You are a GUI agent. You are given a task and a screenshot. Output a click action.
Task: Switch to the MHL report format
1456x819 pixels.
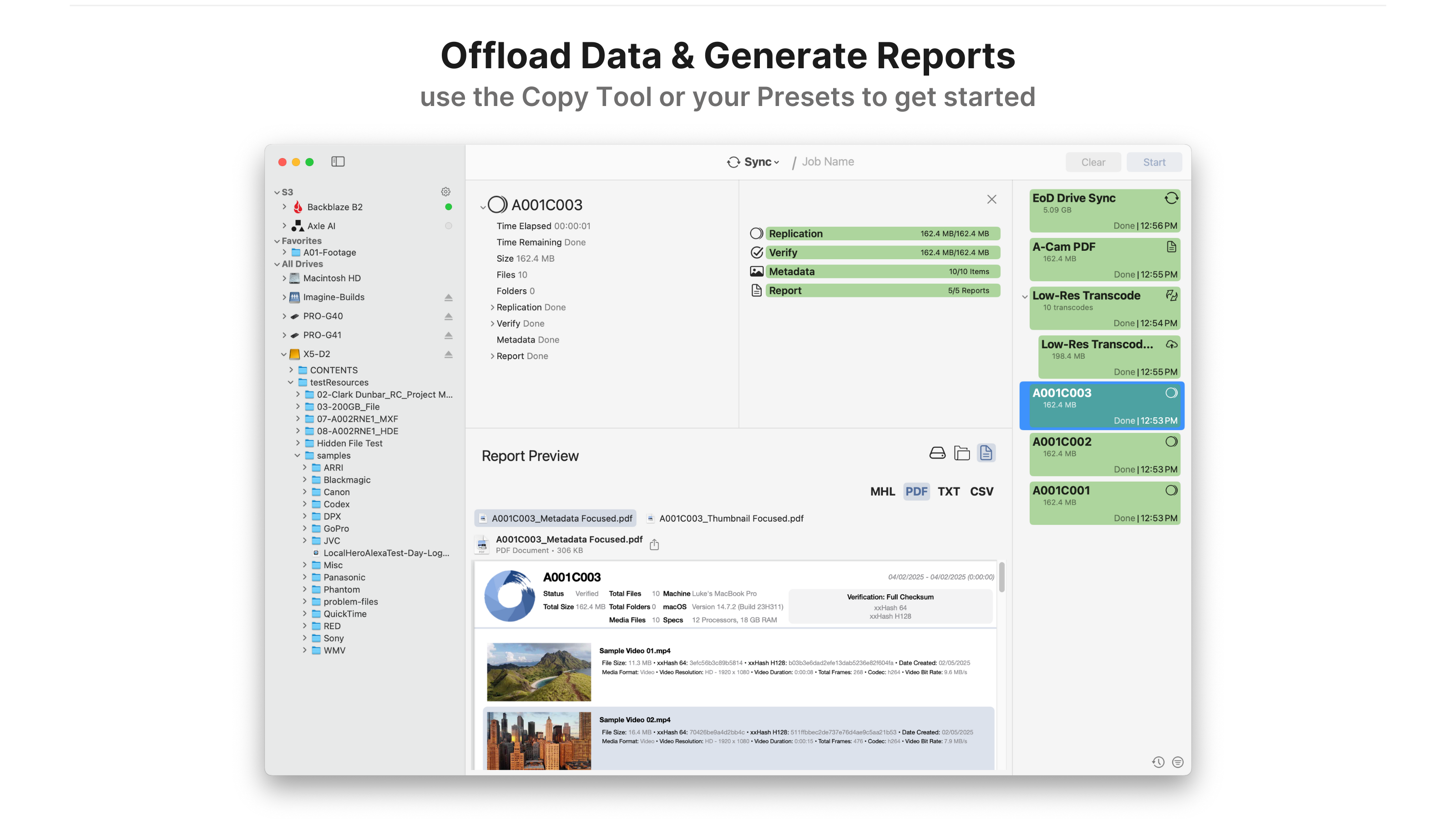click(x=882, y=491)
